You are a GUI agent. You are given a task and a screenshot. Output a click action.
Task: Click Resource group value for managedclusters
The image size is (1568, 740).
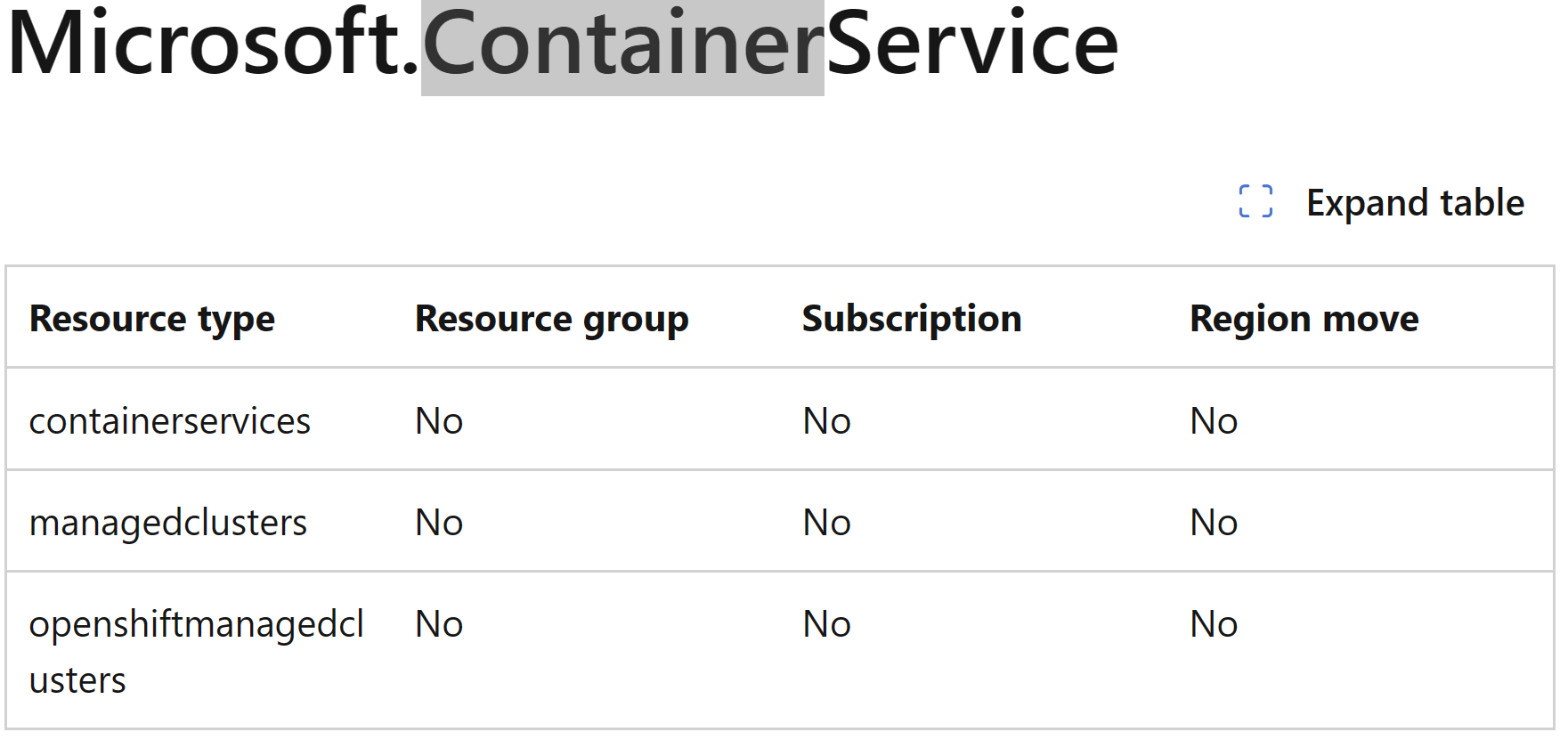click(439, 522)
